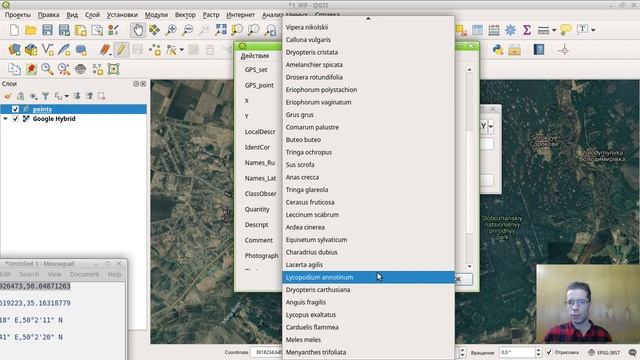The width and height of the screenshot is (640, 360).
Task: Select the Add Point Feature tool
Action: [155, 50]
